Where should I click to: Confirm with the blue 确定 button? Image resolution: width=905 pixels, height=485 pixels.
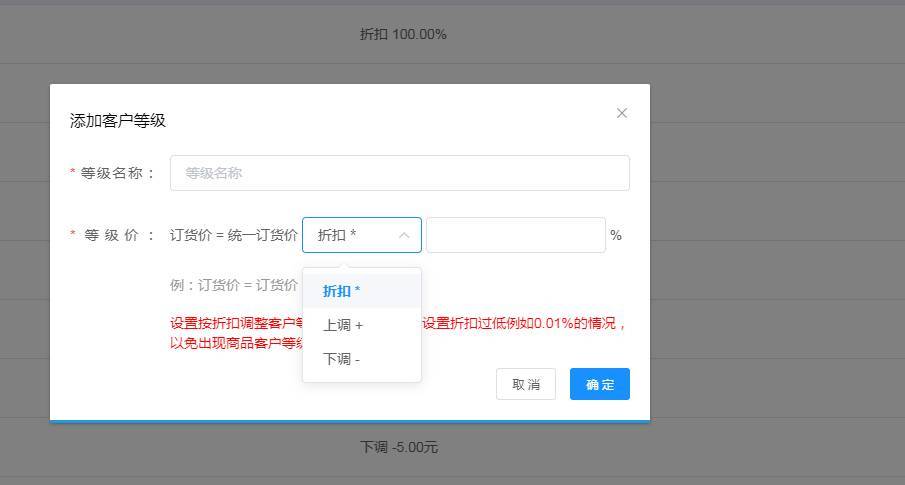pyautogui.click(x=599, y=384)
